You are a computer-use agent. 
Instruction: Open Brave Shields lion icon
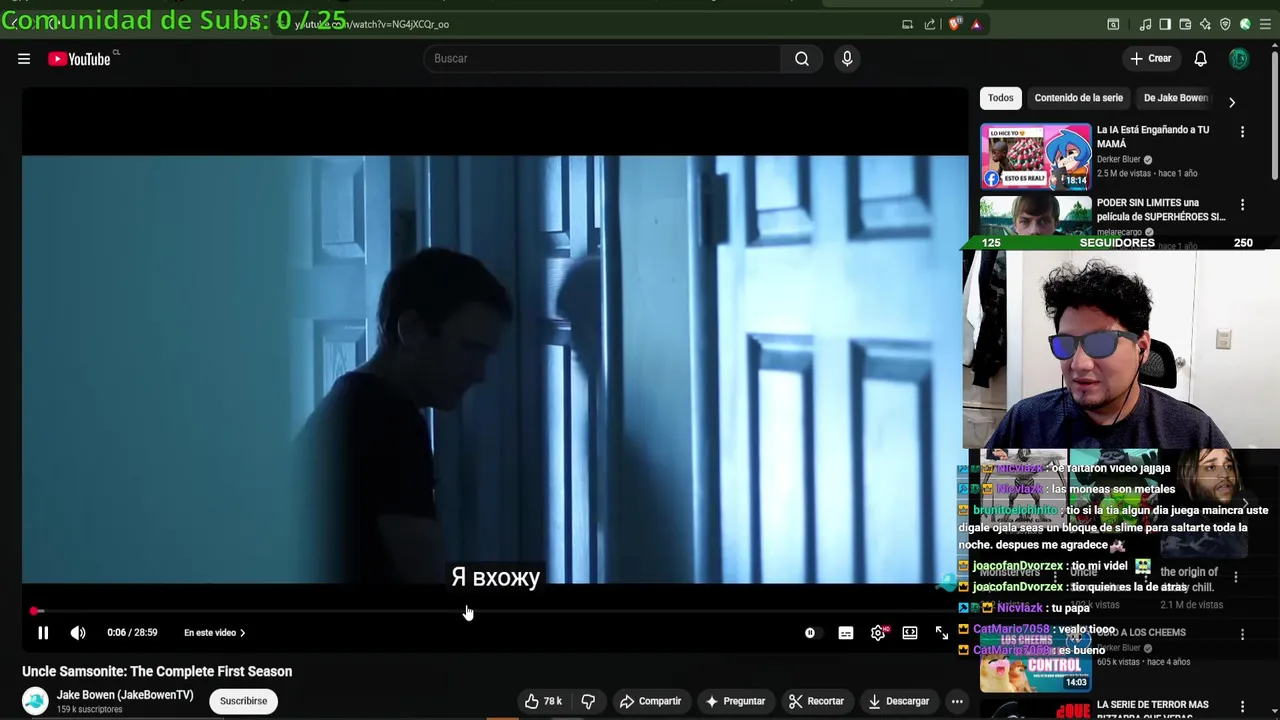coord(954,24)
